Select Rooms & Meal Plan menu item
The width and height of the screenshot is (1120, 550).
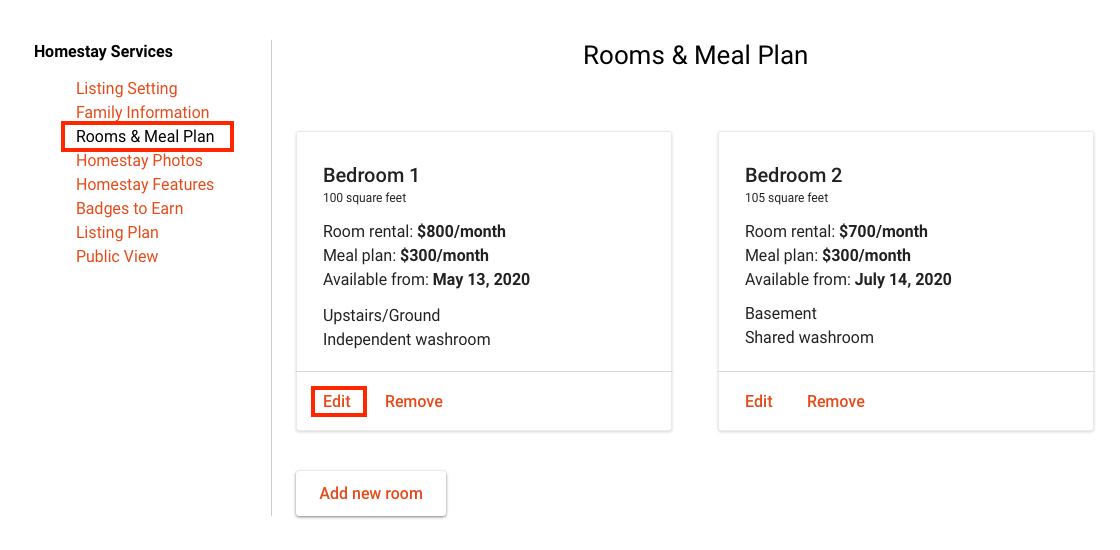click(145, 137)
